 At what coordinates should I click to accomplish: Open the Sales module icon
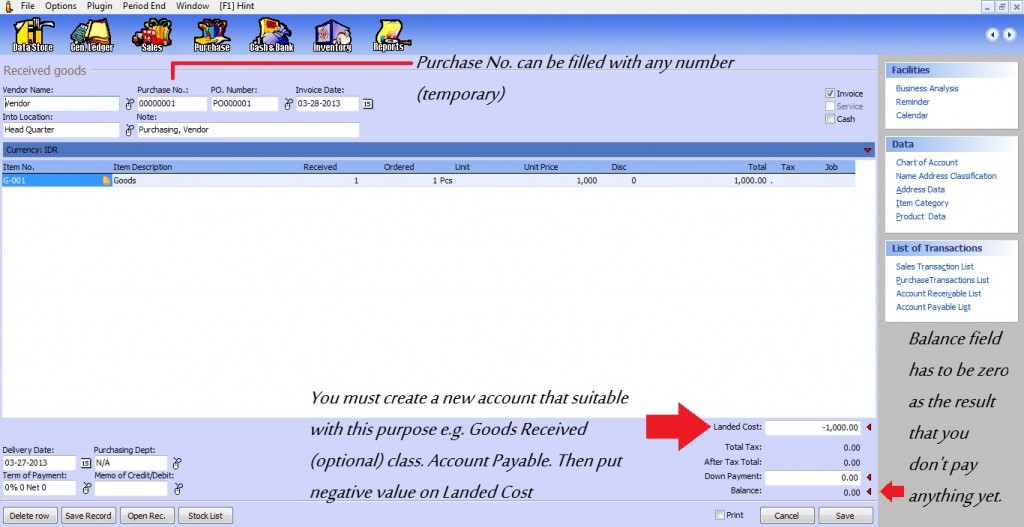pyautogui.click(x=152, y=36)
